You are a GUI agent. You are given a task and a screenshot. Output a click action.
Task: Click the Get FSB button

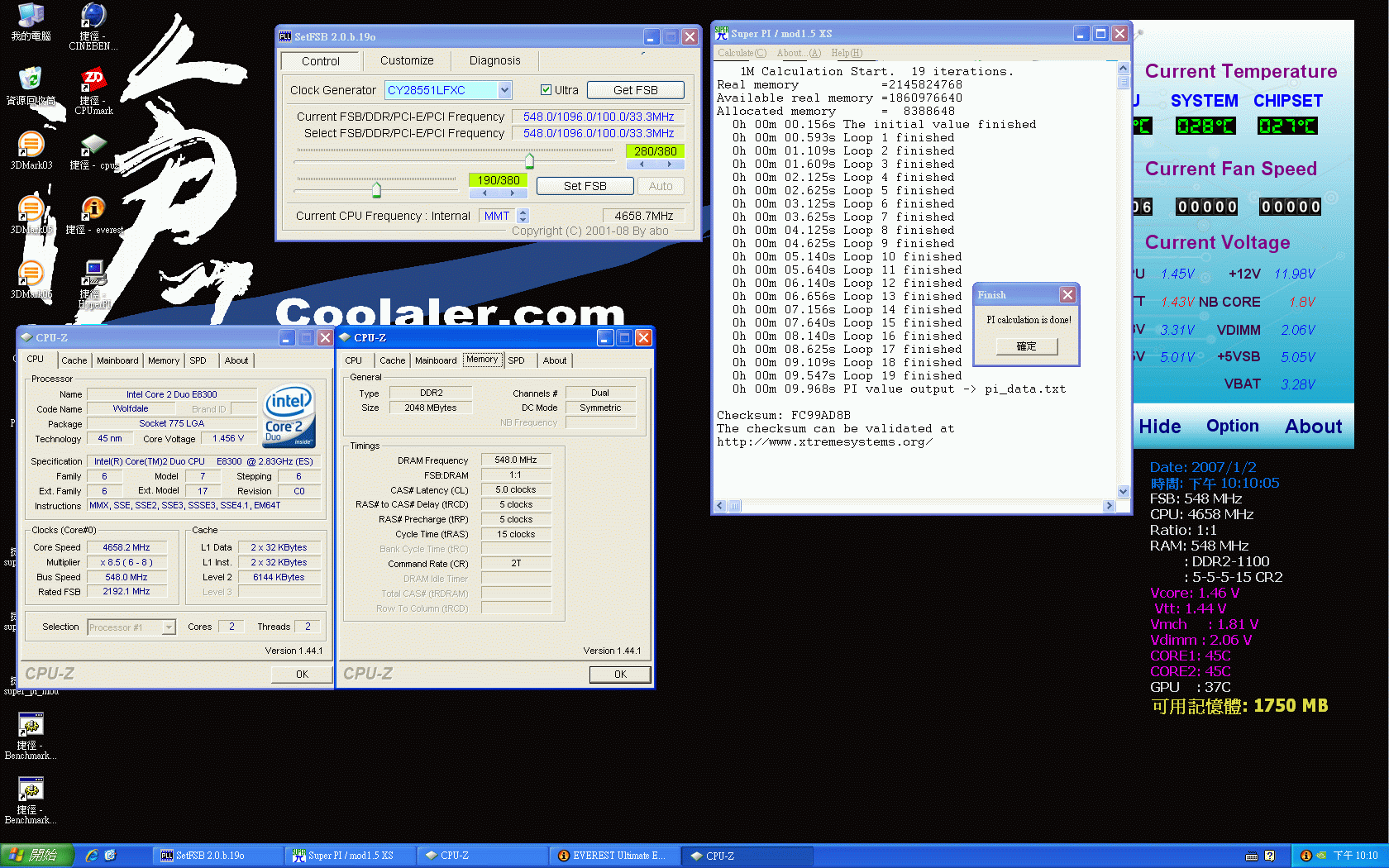coord(635,90)
